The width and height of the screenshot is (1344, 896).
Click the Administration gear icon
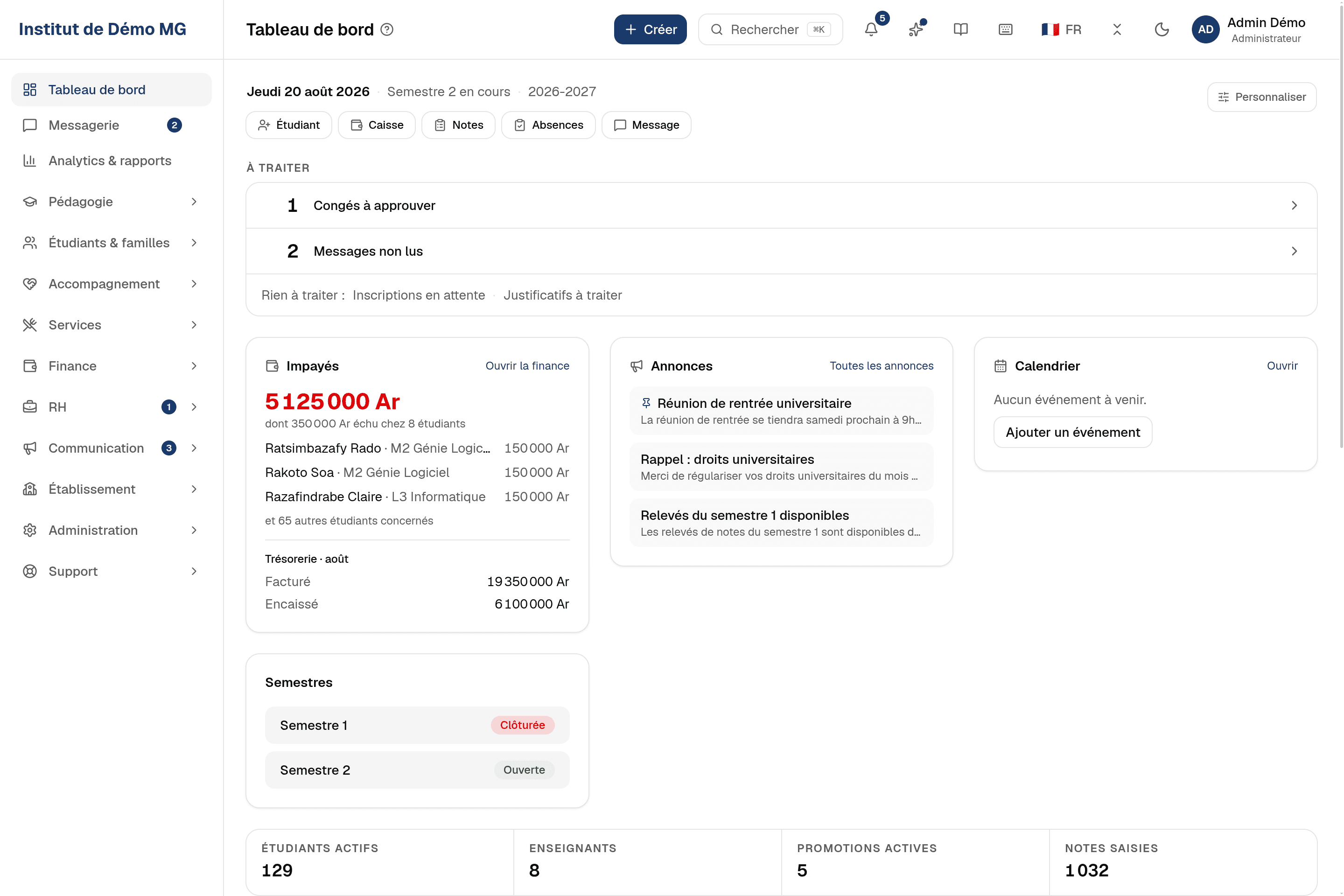tap(30, 531)
